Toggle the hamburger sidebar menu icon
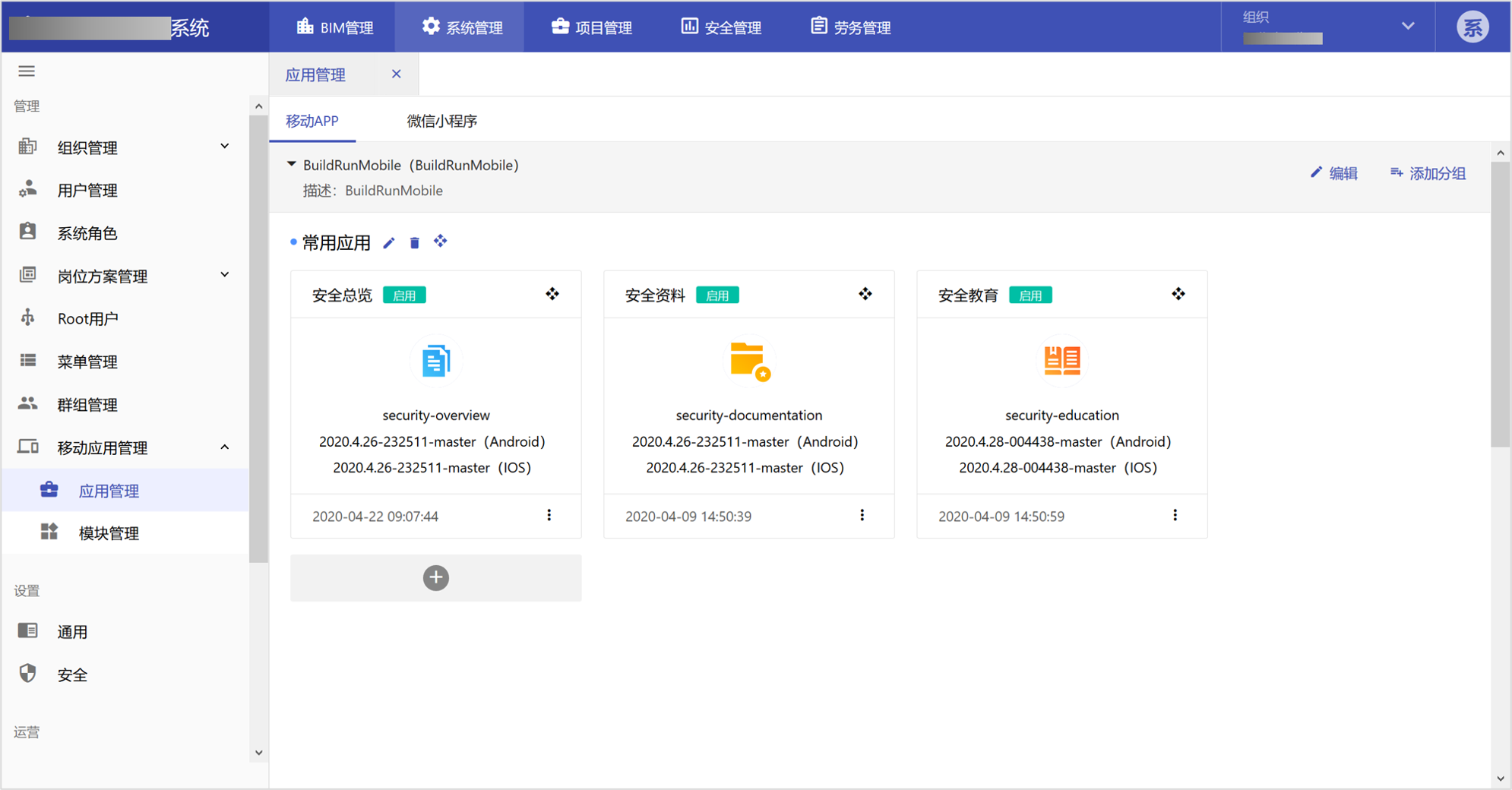Screen dimensions: 1512x790 27,71
